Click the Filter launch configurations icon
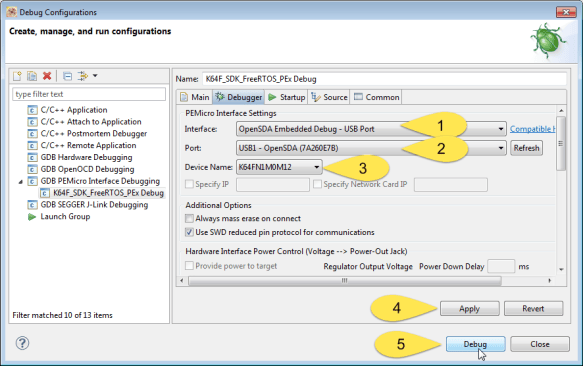583x366 pixels. tap(82, 76)
